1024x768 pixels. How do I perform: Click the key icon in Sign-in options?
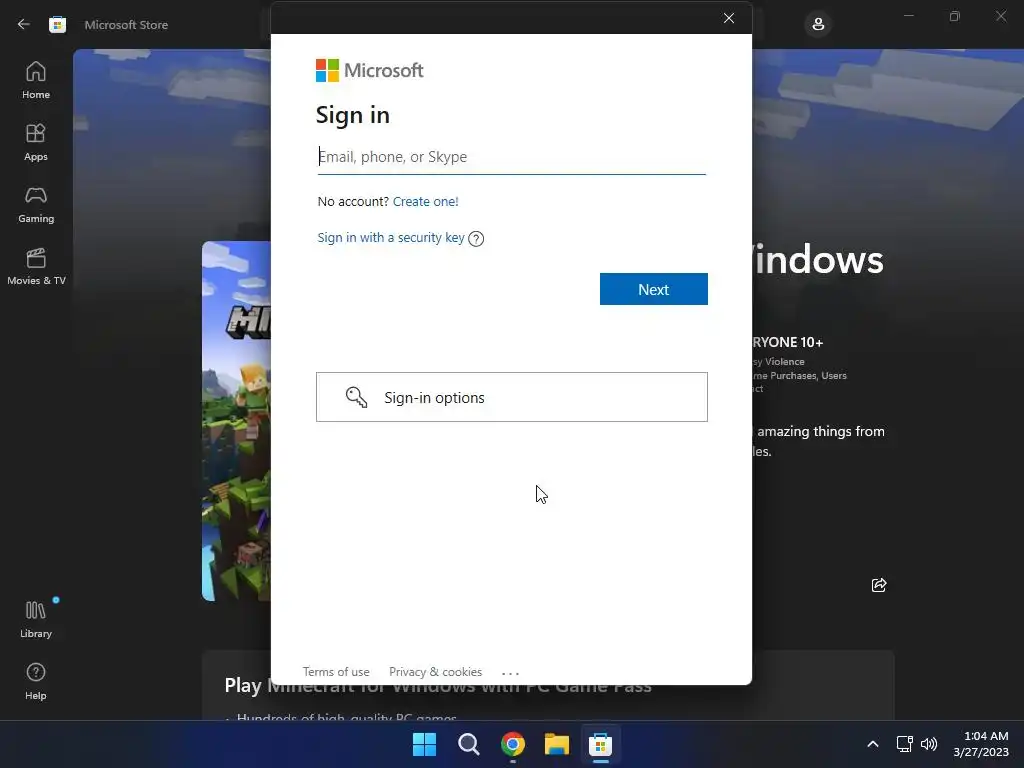[x=357, y=397]
